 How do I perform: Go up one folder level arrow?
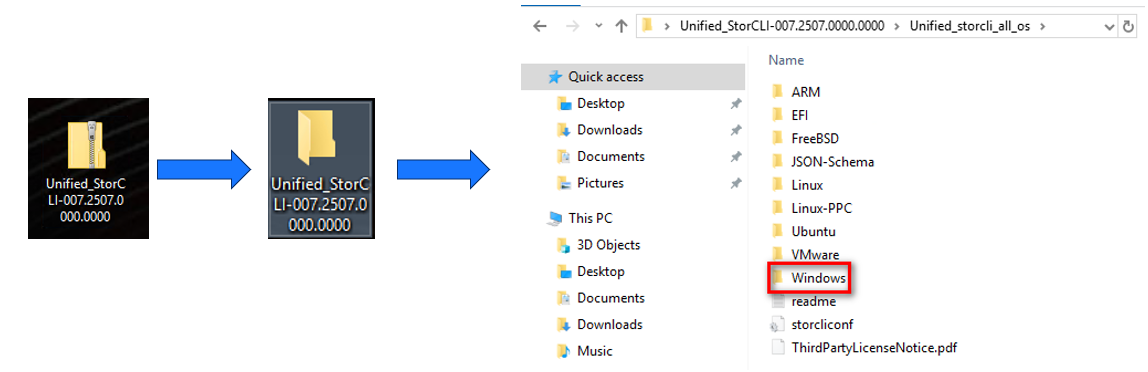point(622,26)
